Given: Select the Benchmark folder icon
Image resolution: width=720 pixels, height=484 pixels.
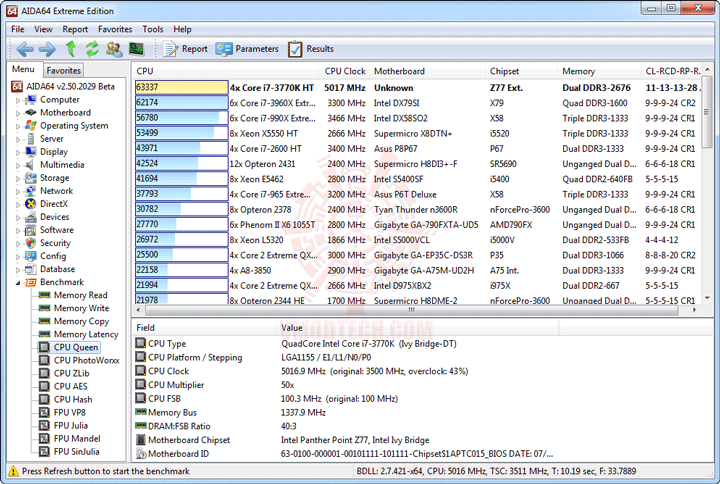Looking at the screenshot, I should tap(31, 282).
